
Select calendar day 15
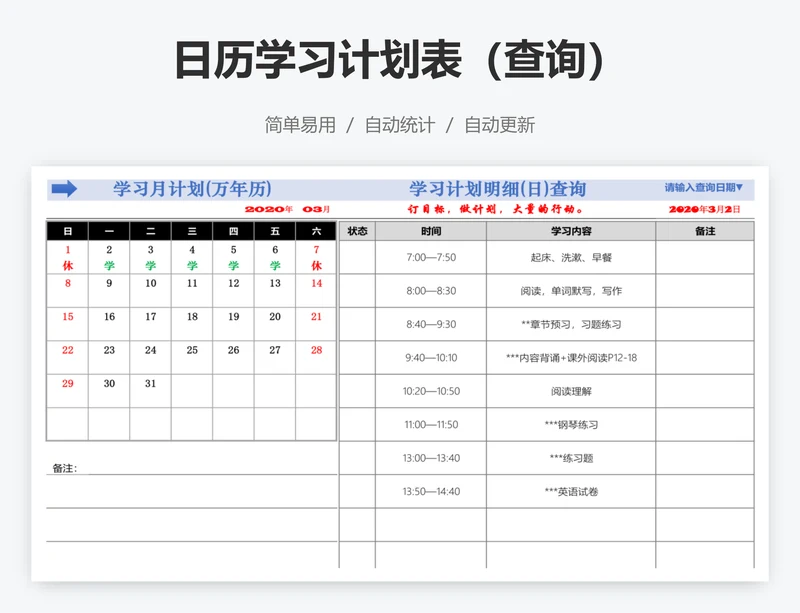click(x=67, y=324)
